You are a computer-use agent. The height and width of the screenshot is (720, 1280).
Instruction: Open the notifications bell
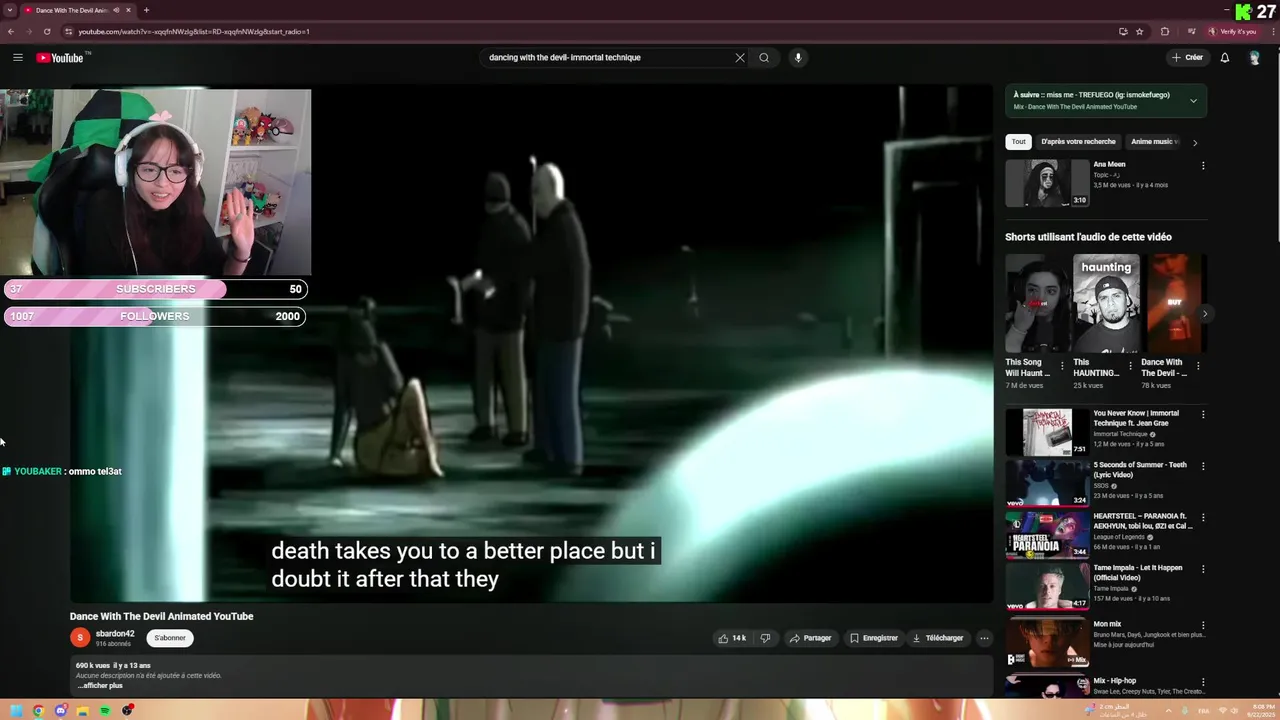point(1225,57)
